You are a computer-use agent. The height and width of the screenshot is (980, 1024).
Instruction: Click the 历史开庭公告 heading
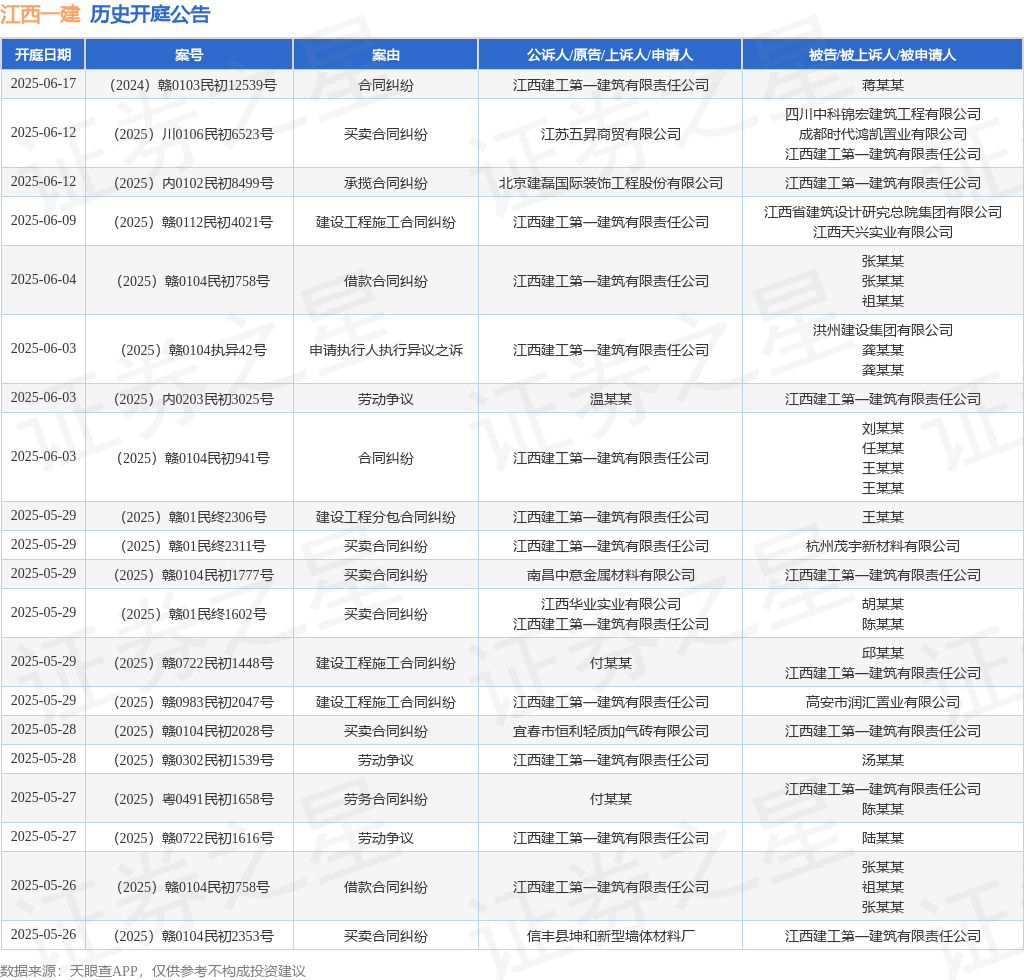pyautogui.click(x=150, y=14)
